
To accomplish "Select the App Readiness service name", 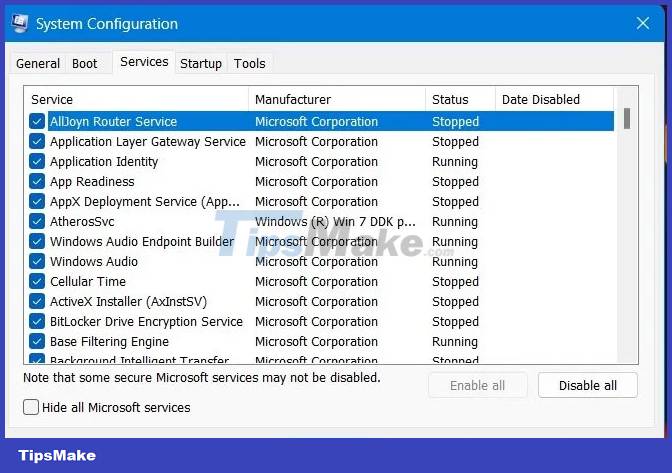I will point(92,182).
